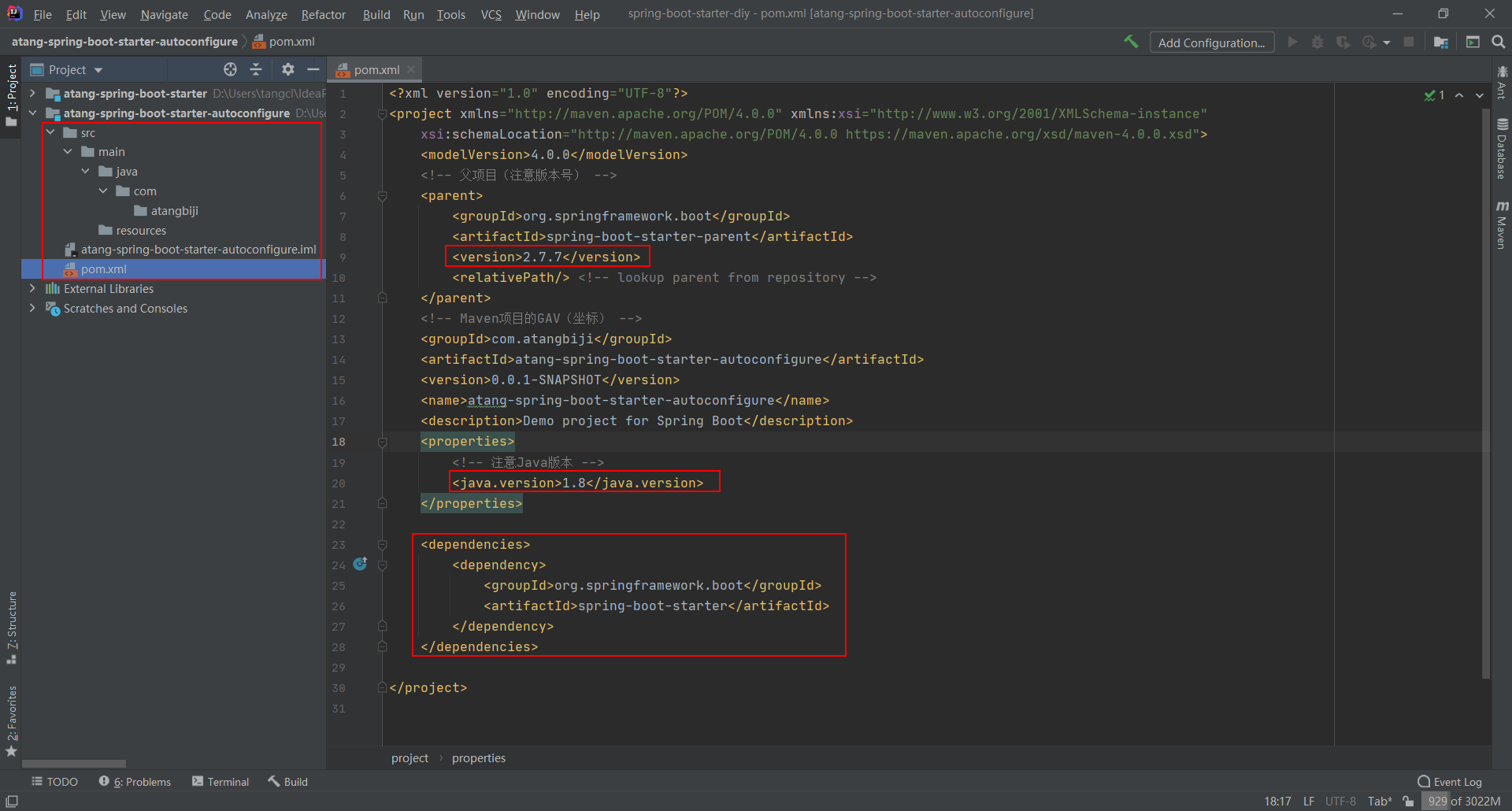Open the Ant tool window
Screen dimensions: 1512x811
[x=1502, y=83]
